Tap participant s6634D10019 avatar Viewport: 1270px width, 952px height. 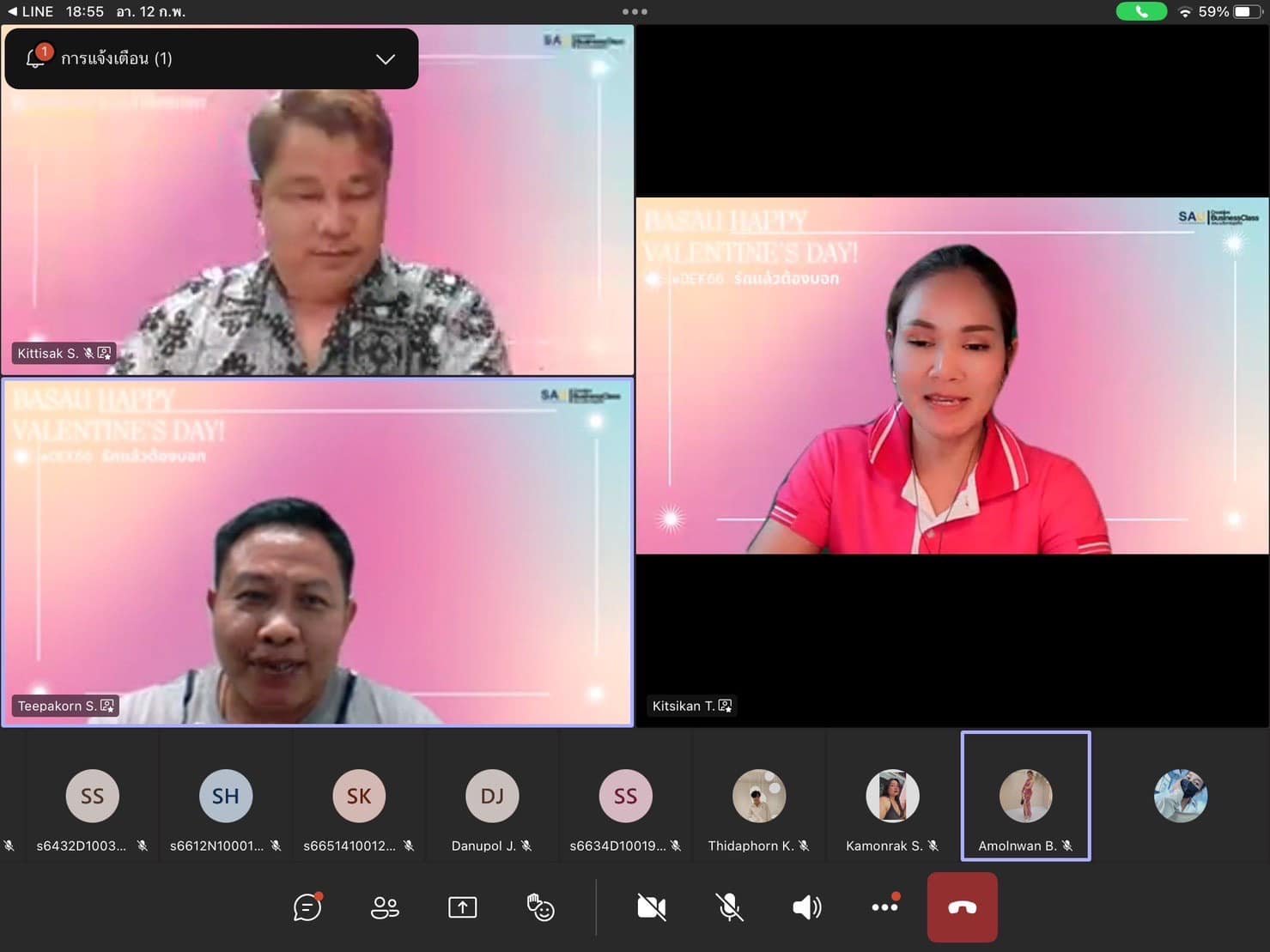pyautogui.click(x=626, y=796)
